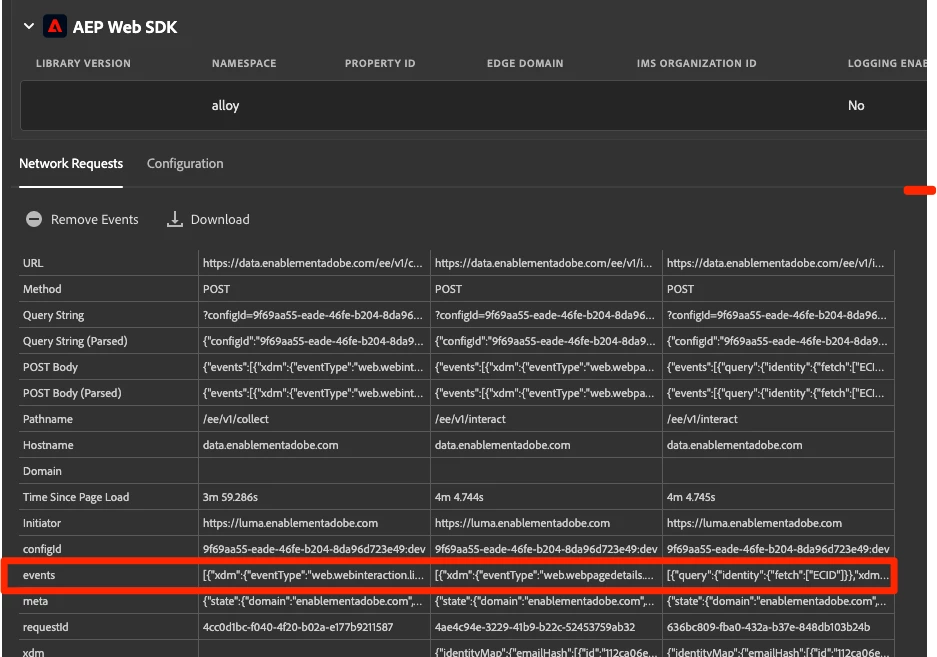Click the events cell with web.webpagedetails

(x=544, y=575)
